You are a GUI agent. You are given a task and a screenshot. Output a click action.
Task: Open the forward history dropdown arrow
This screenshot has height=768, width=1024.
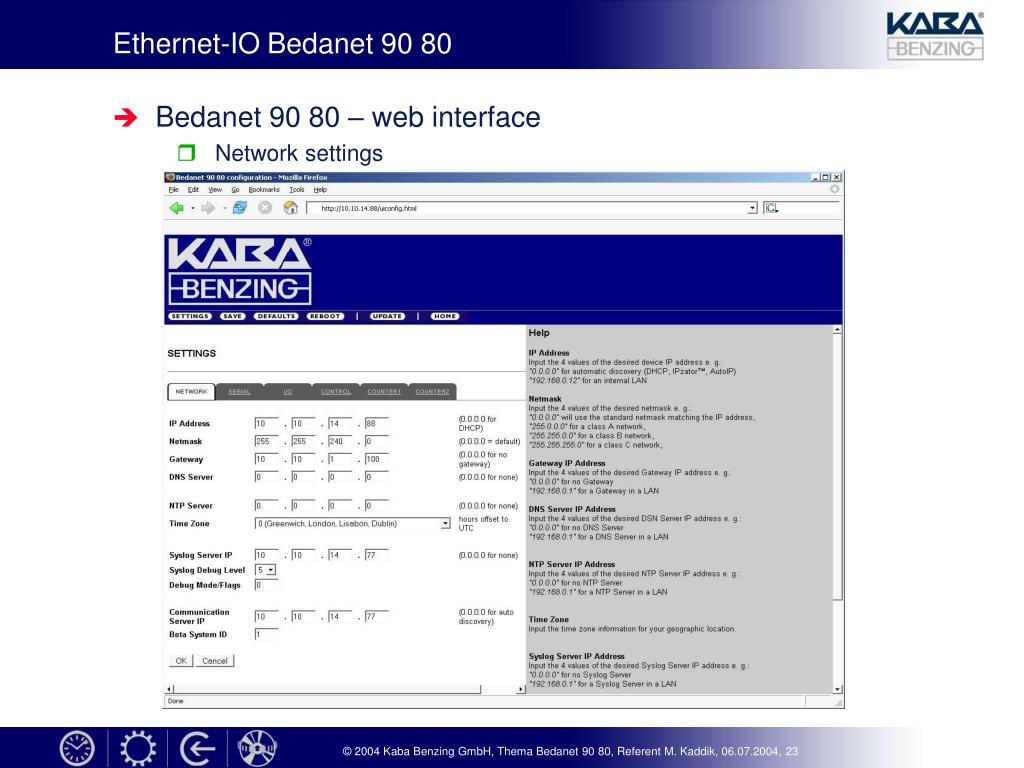(225, 208)
